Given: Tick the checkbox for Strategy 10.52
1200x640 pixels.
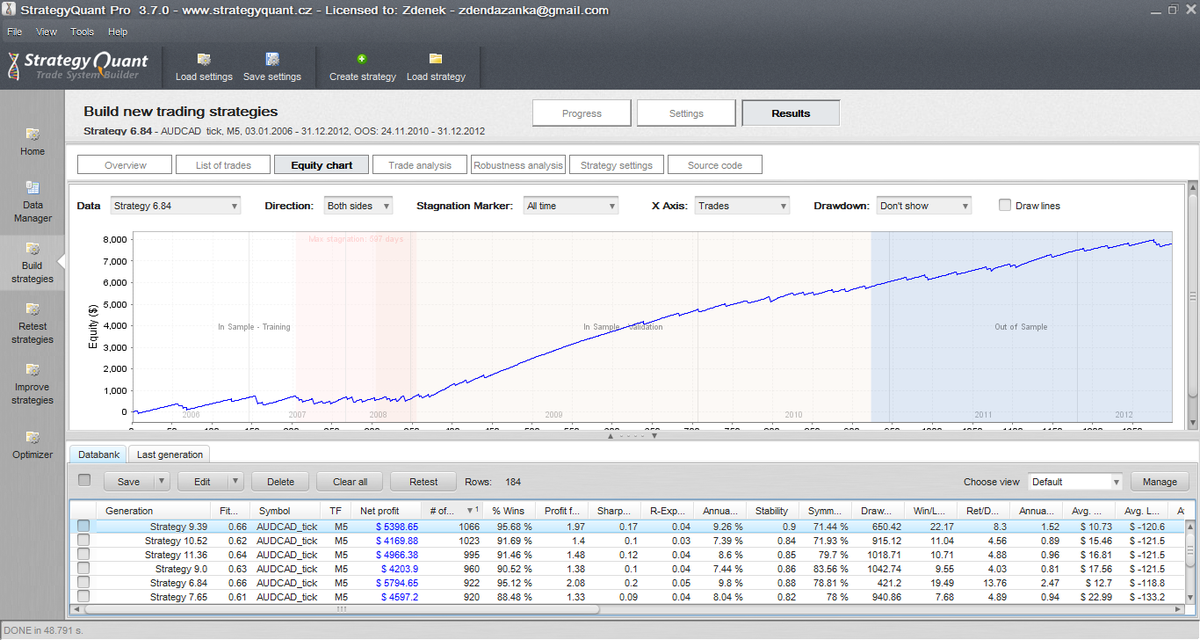Looking at the screenshot, I should pos(84,540).
